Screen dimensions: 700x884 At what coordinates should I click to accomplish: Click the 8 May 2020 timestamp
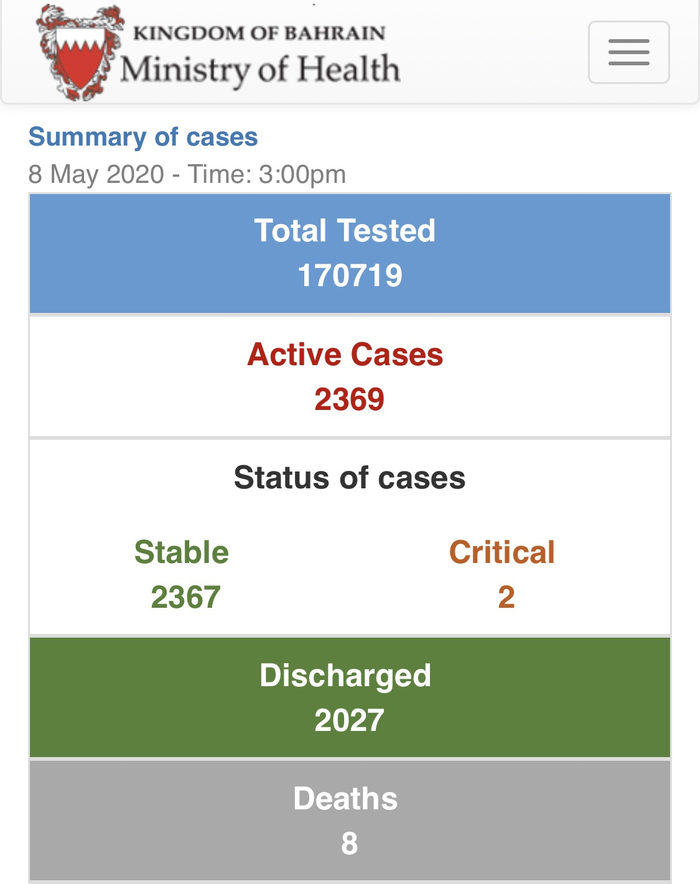pos(96,174)
